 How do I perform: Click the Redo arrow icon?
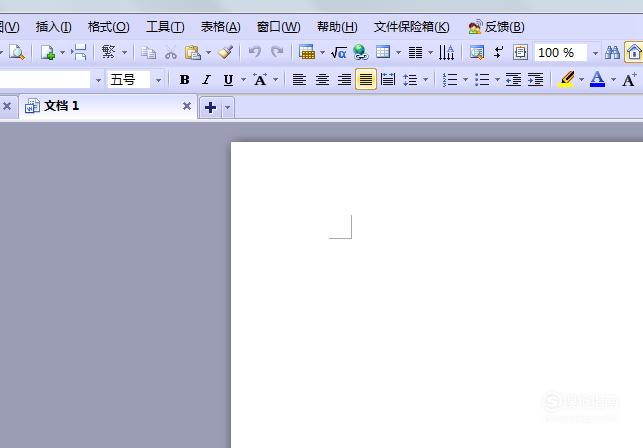277,52
